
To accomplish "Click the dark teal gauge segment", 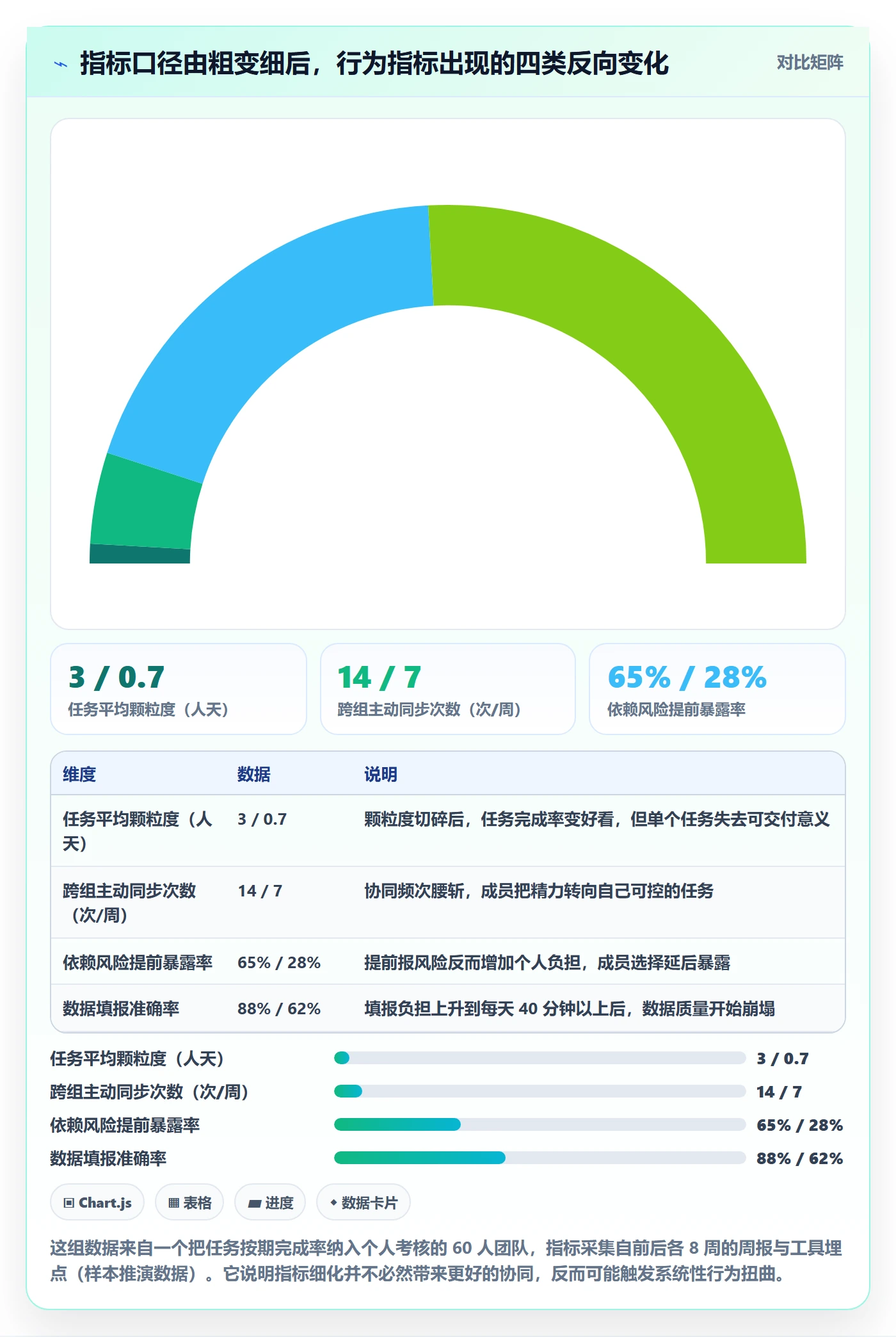I will [x=140, y=555].
